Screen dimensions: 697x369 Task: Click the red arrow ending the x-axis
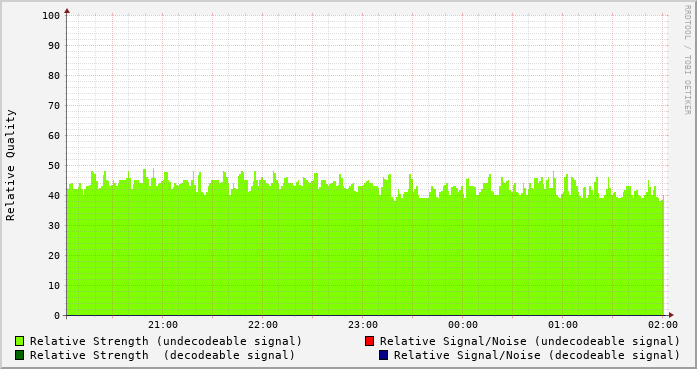[x=671, y=315]
